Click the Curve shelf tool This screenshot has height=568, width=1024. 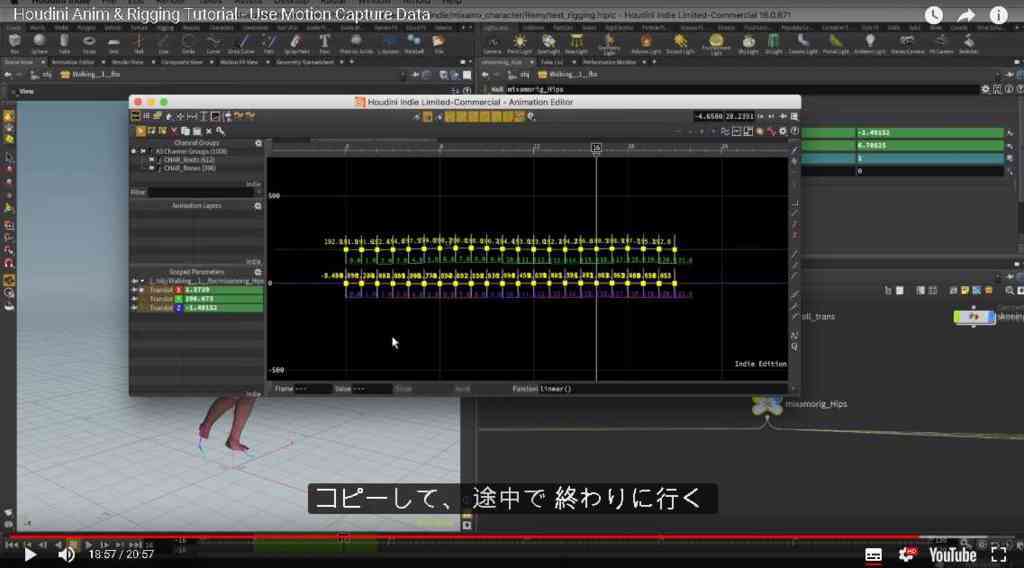[214, 44]
